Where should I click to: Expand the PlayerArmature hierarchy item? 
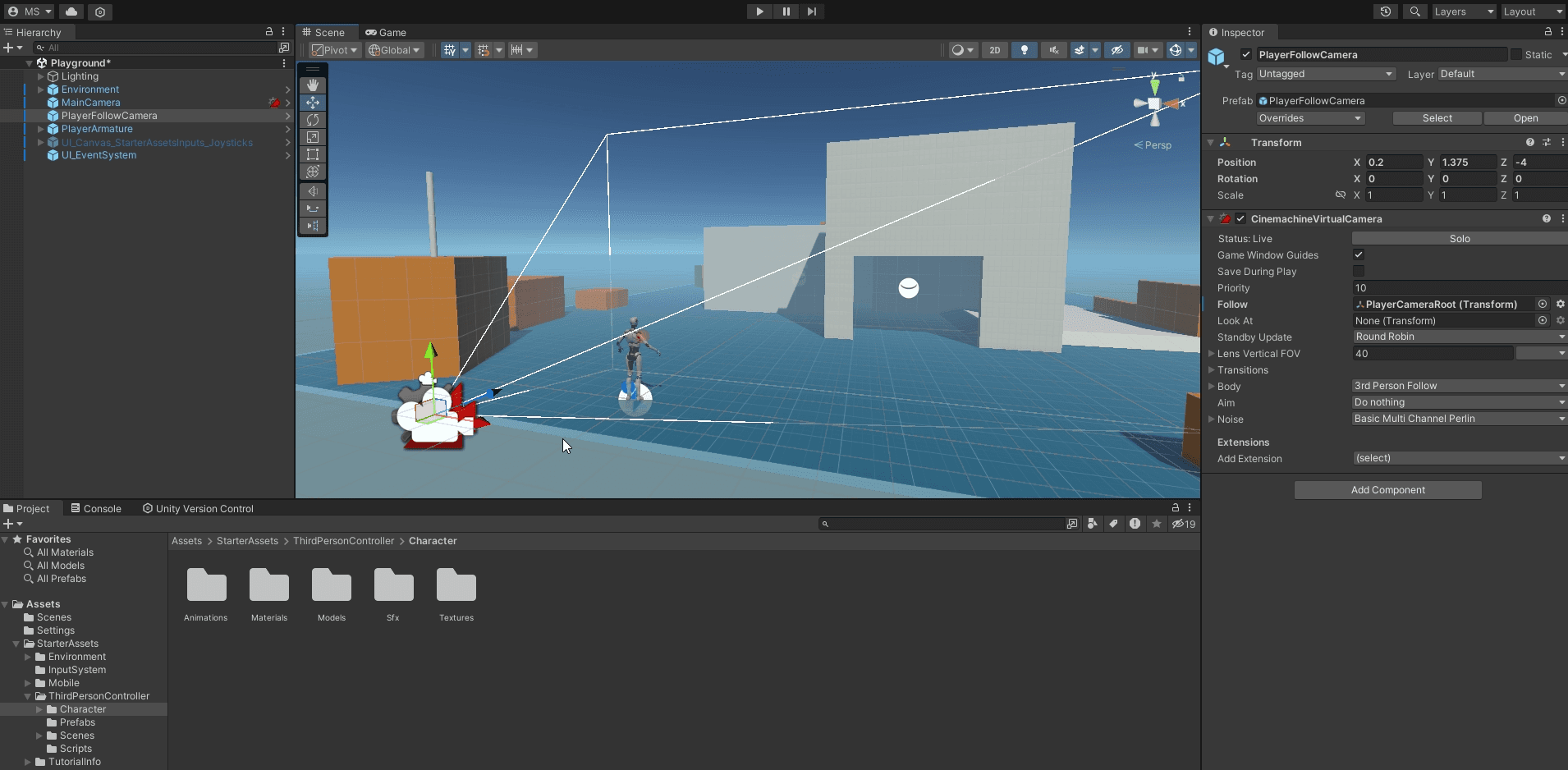point(40,129)
